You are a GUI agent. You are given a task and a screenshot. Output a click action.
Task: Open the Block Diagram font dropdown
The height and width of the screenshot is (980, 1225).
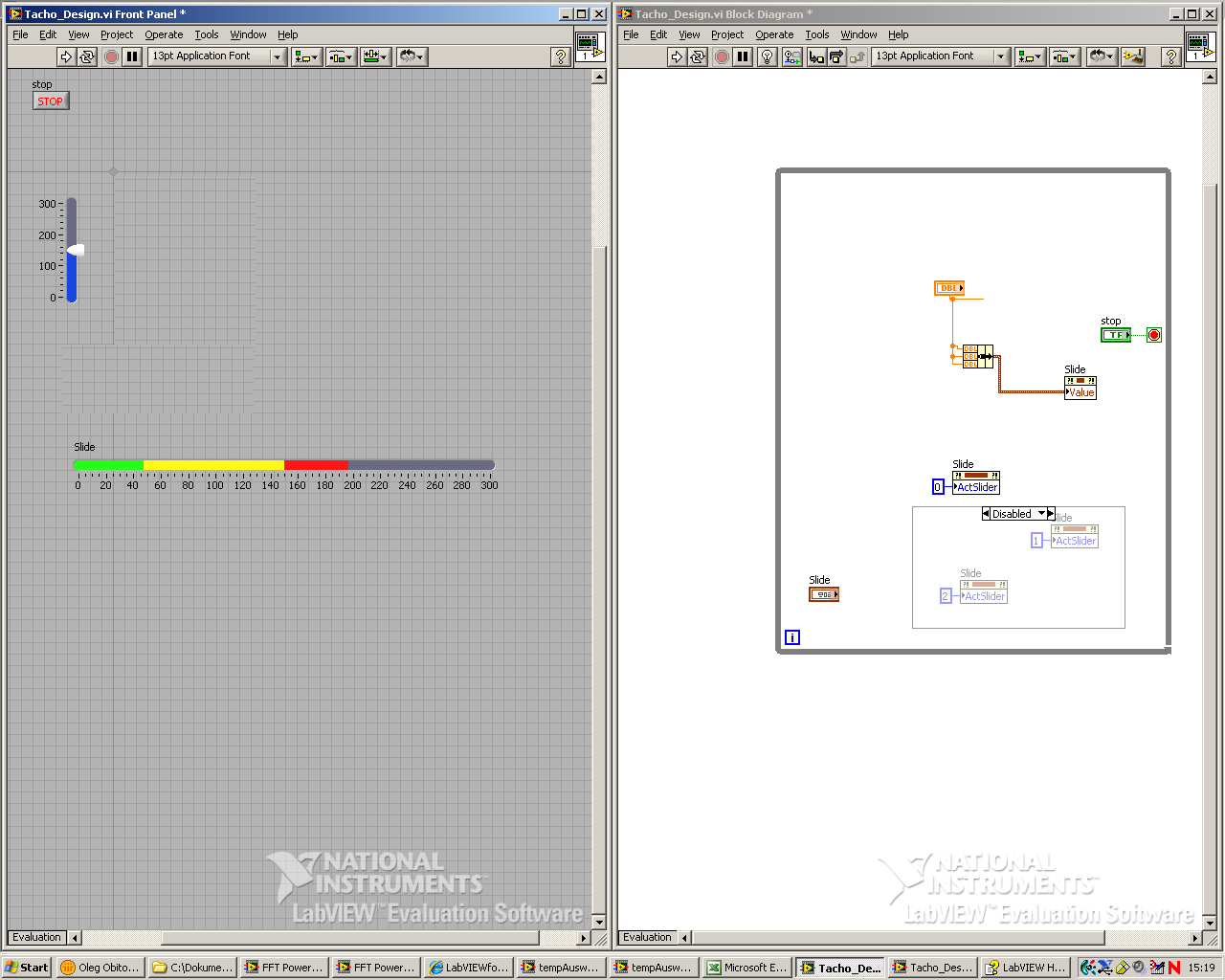click(941, 56)
